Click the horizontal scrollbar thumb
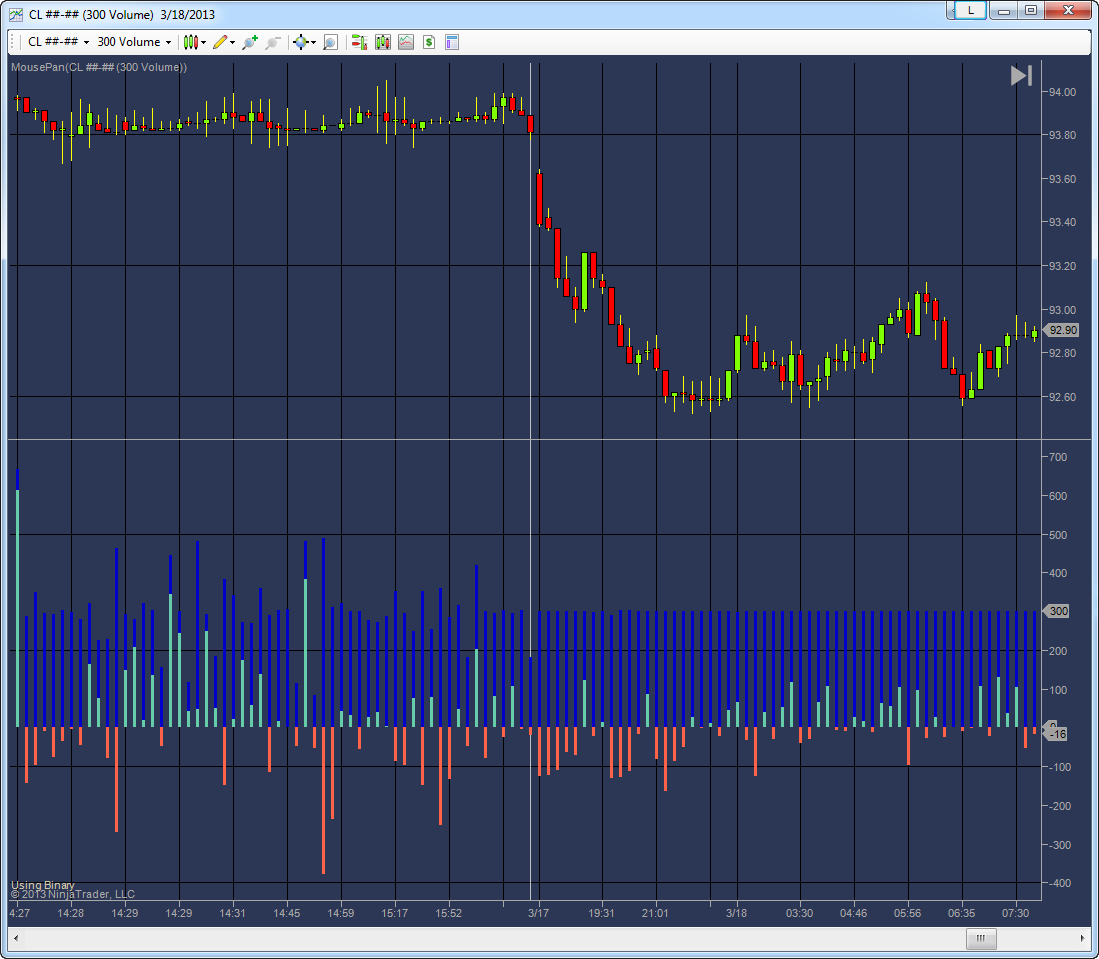The image size is (1099, 959). click(981, 938)
